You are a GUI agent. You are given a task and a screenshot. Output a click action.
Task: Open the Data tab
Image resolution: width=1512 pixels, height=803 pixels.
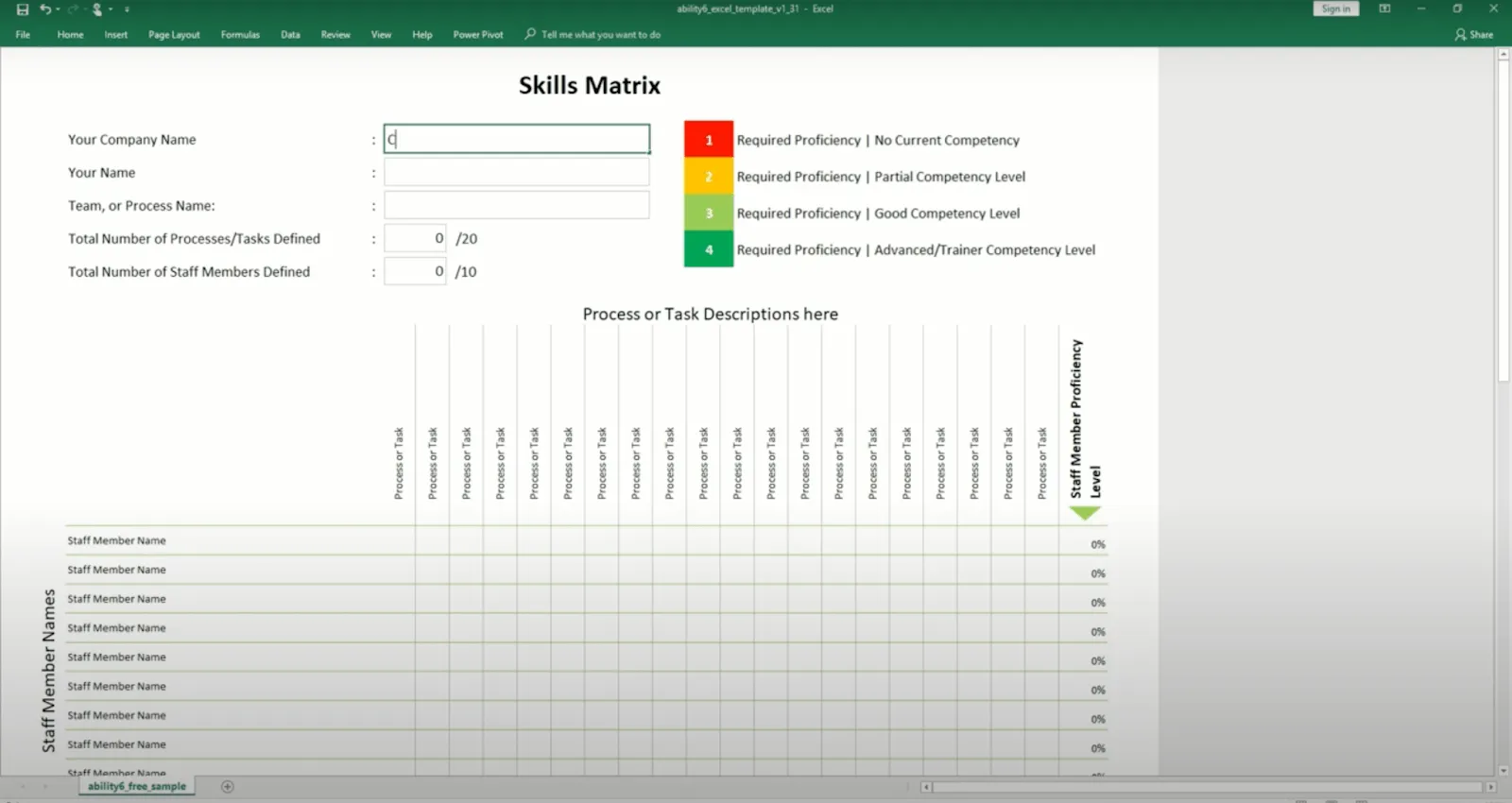point(290,35)
